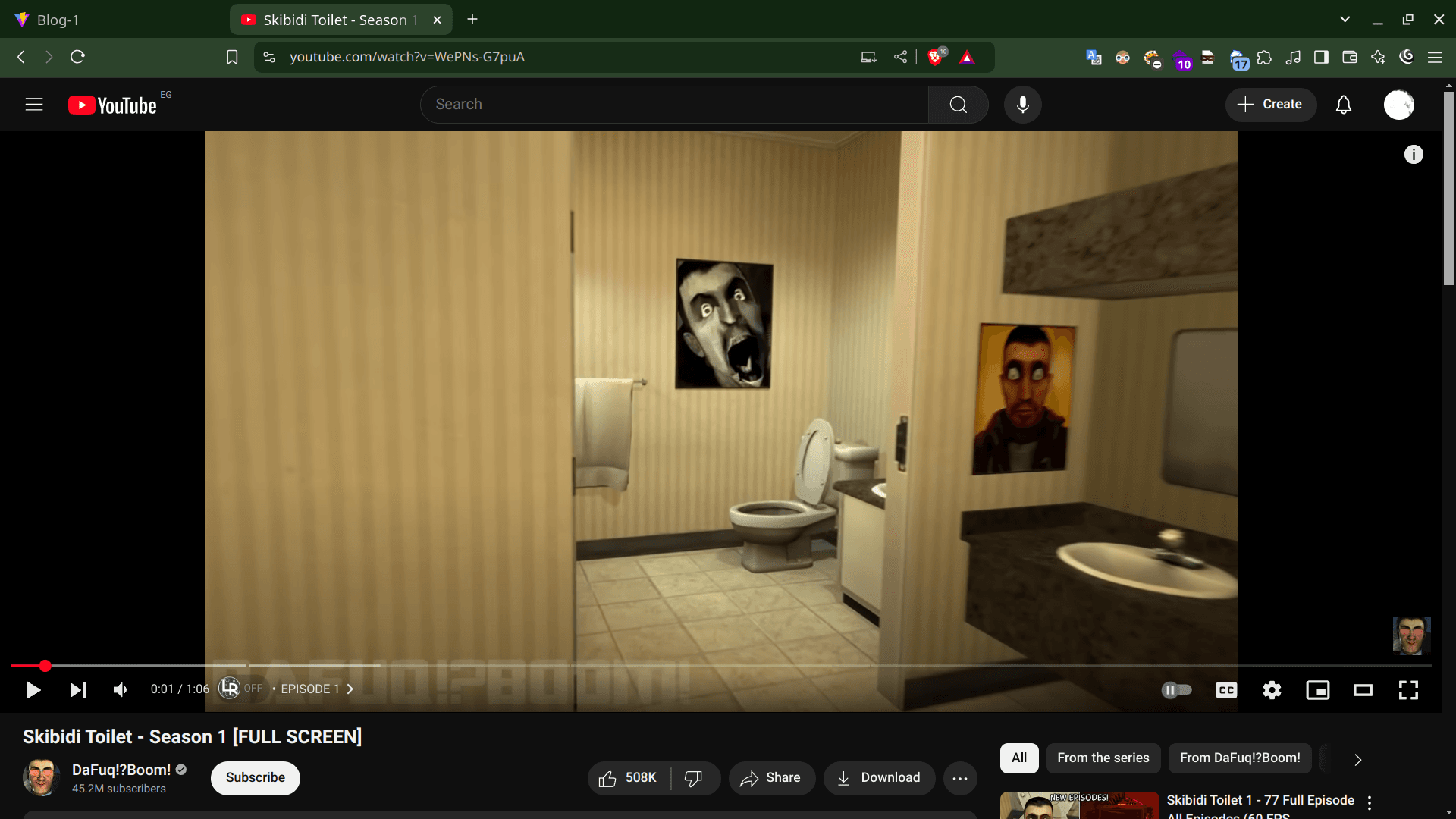Download the video

pos(879,777)
